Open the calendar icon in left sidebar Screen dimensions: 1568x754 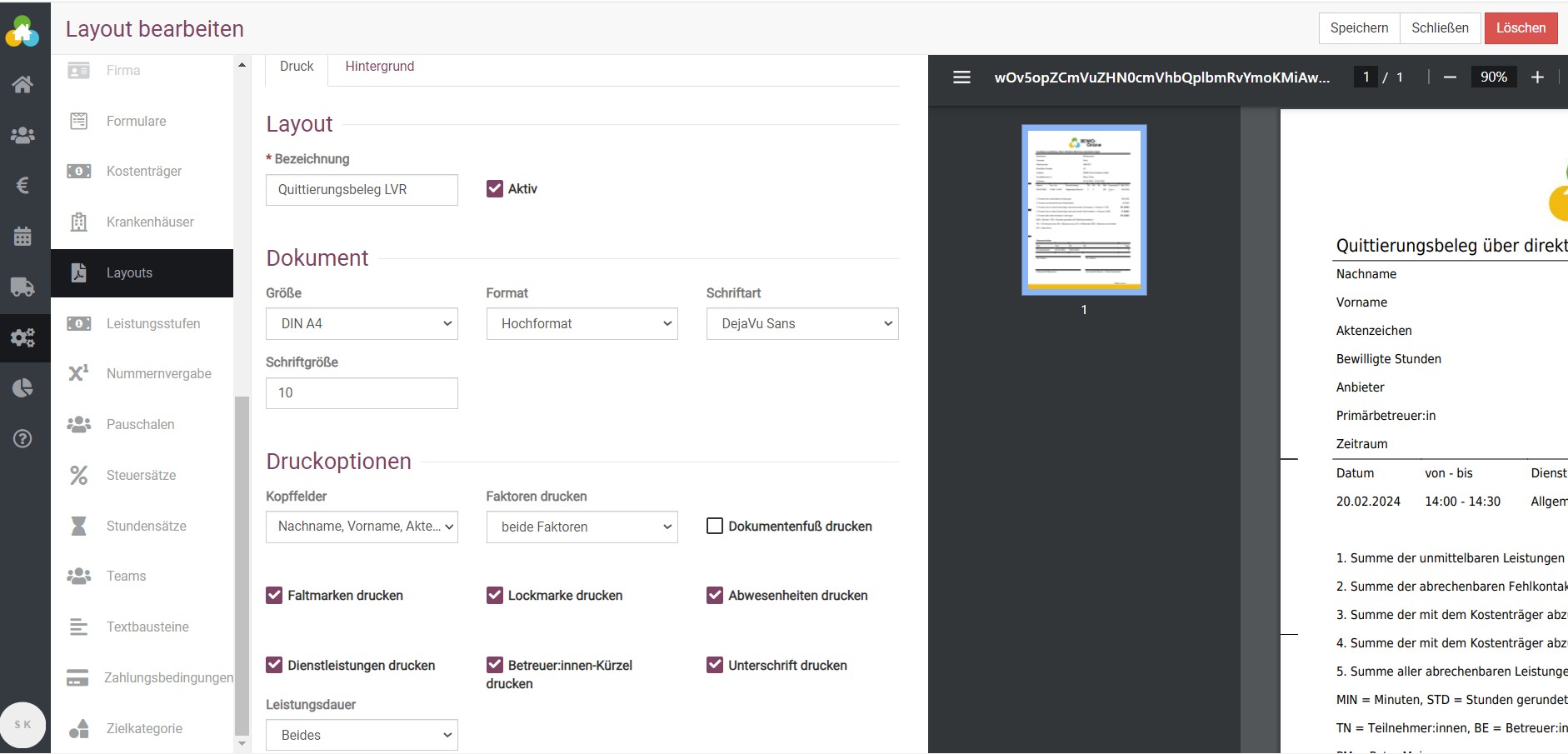tap(22, 236)
